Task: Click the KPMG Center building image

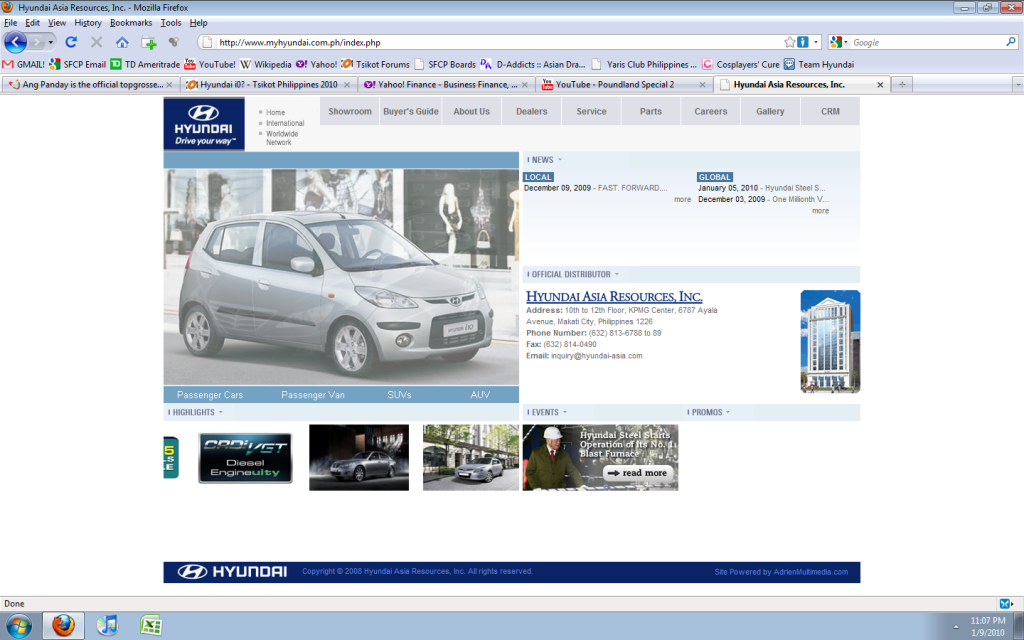Action: [x=830, y=342]
